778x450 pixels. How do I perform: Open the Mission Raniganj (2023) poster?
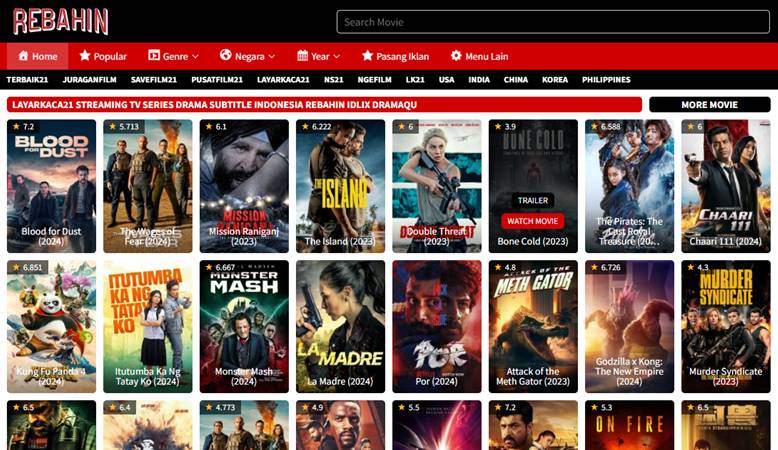click(x=244, y=186)
